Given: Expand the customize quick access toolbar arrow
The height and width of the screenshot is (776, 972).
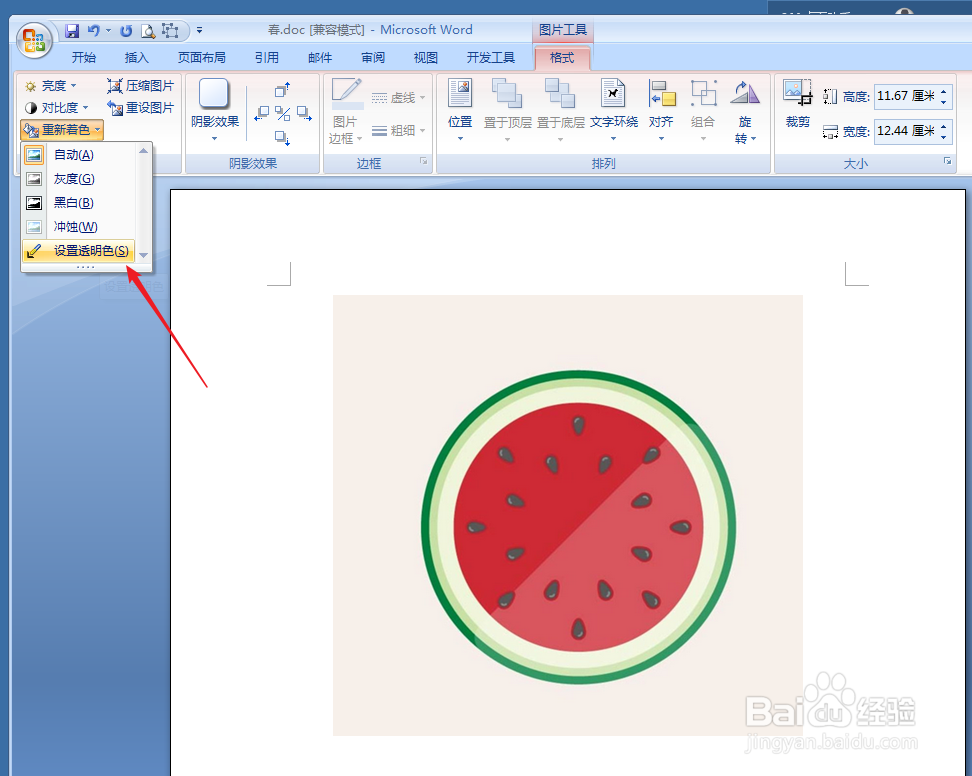Looking at the screenshot, I should (200, 30).
